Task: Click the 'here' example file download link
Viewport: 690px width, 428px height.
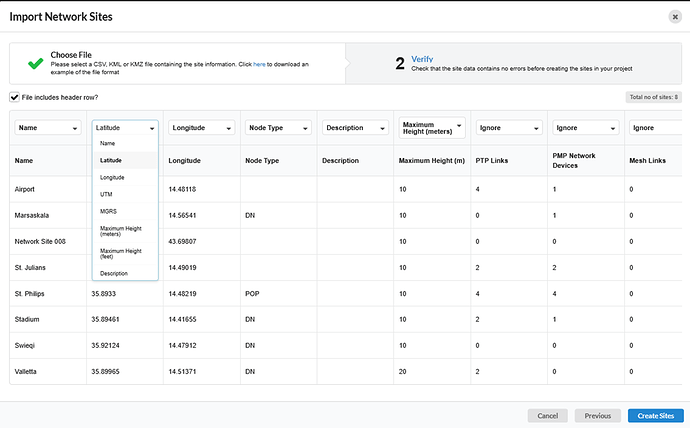Action: pyautogui.click(x=259, y=64)
